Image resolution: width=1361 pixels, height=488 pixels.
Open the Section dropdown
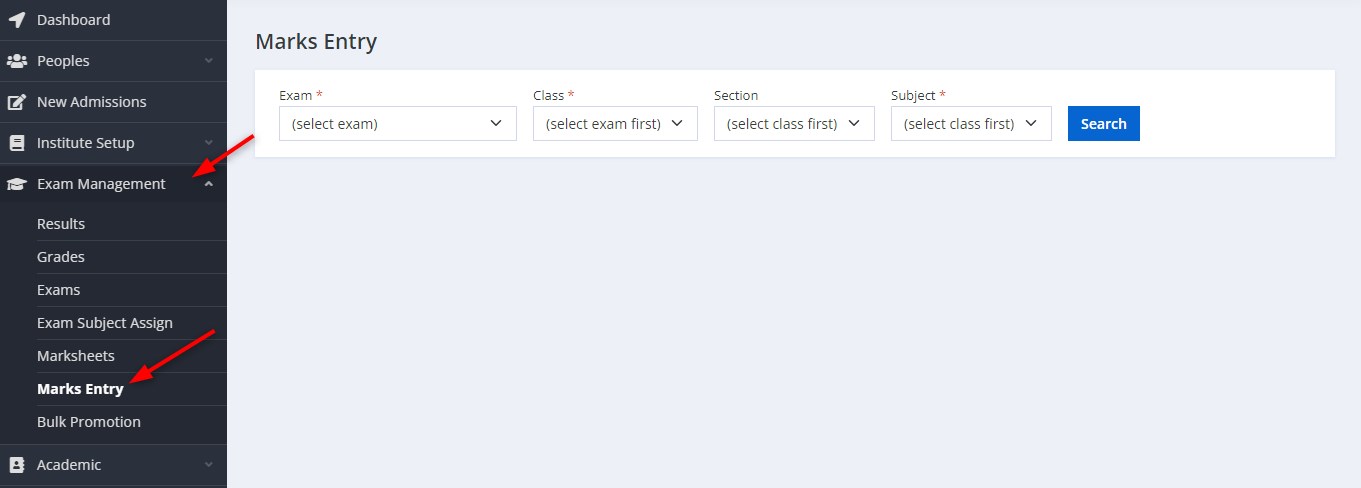[x=794, y=124]
